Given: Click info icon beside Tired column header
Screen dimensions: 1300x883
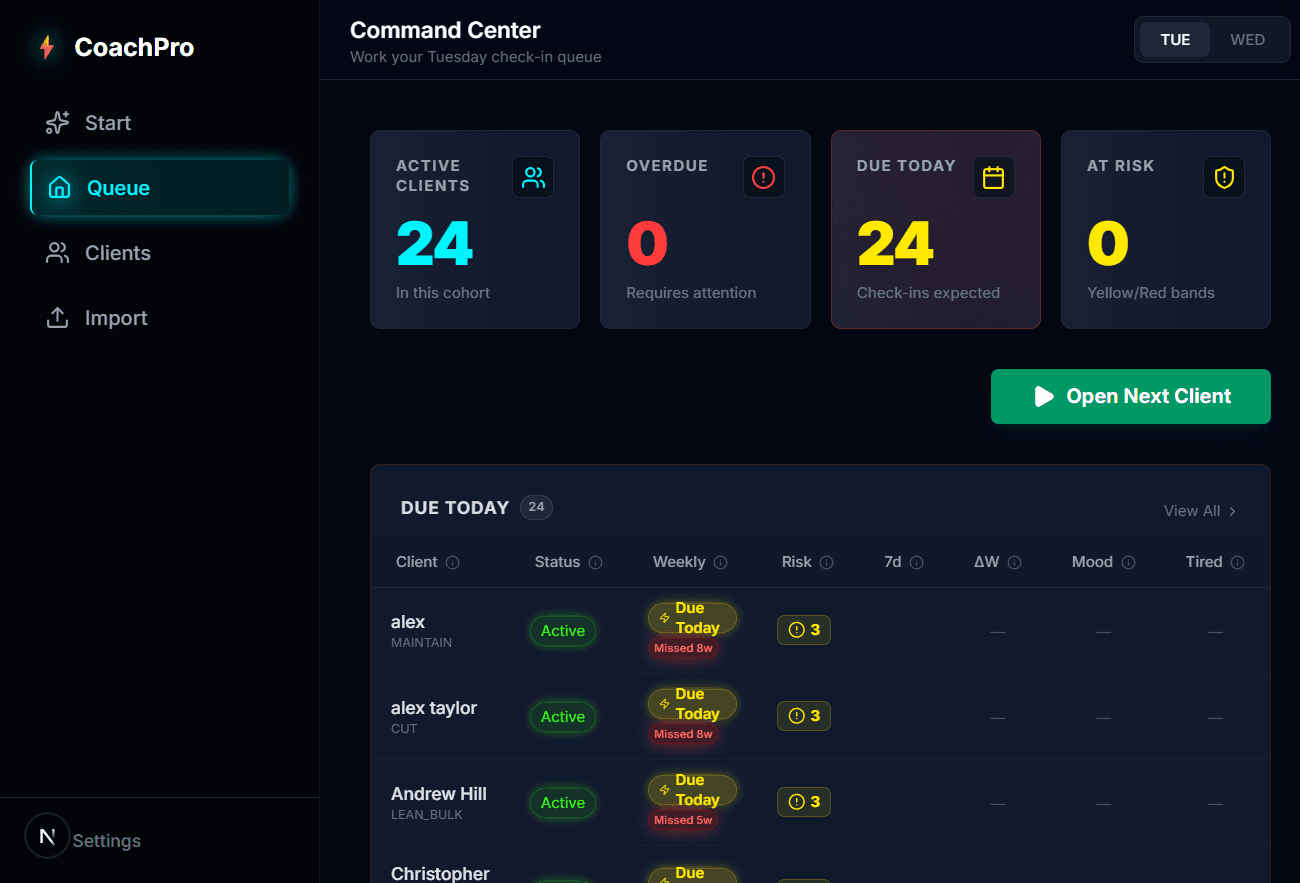Looking at the screenshot, I should click(x=1238, y=563).
